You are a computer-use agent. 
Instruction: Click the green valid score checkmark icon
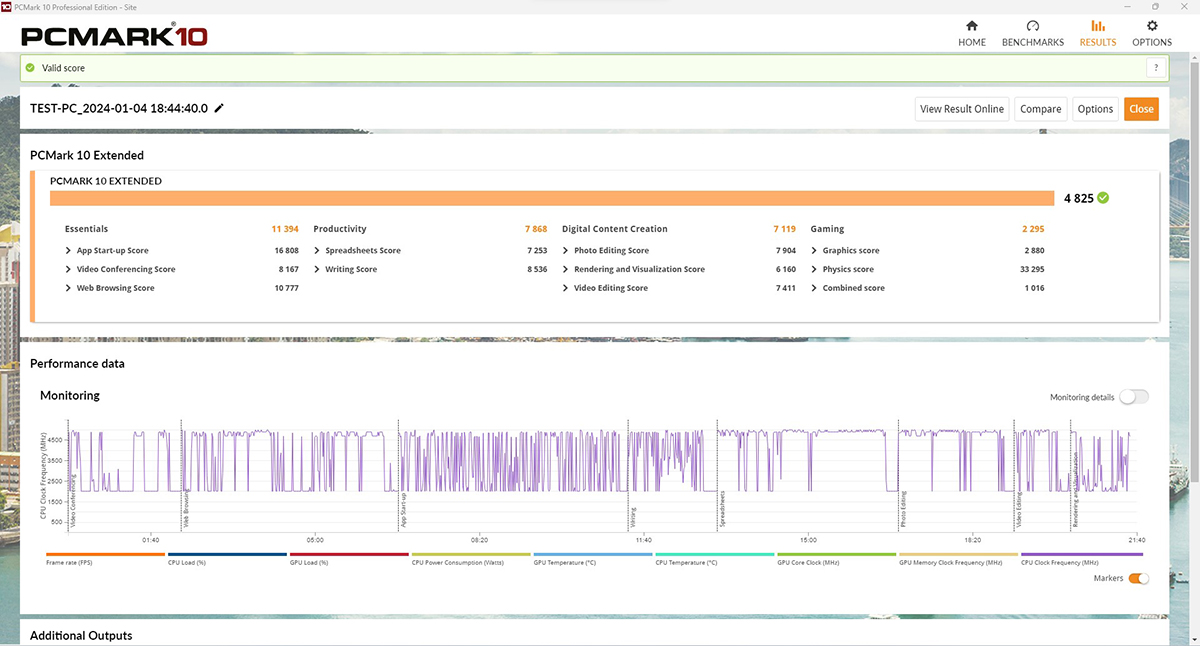pos(30,68)
